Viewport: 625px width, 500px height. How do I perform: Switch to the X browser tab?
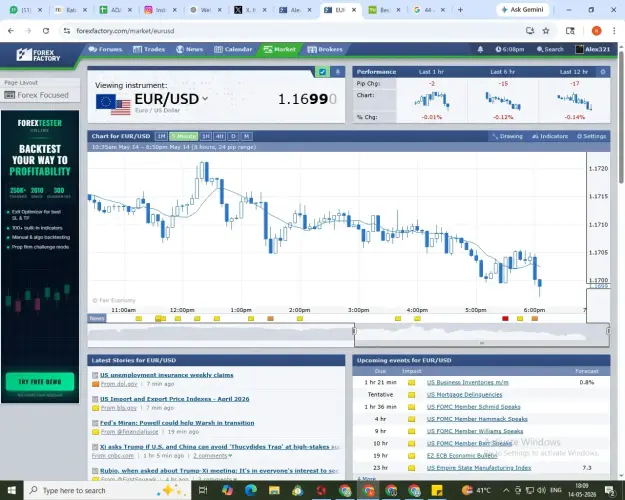[x=250, y=10]
